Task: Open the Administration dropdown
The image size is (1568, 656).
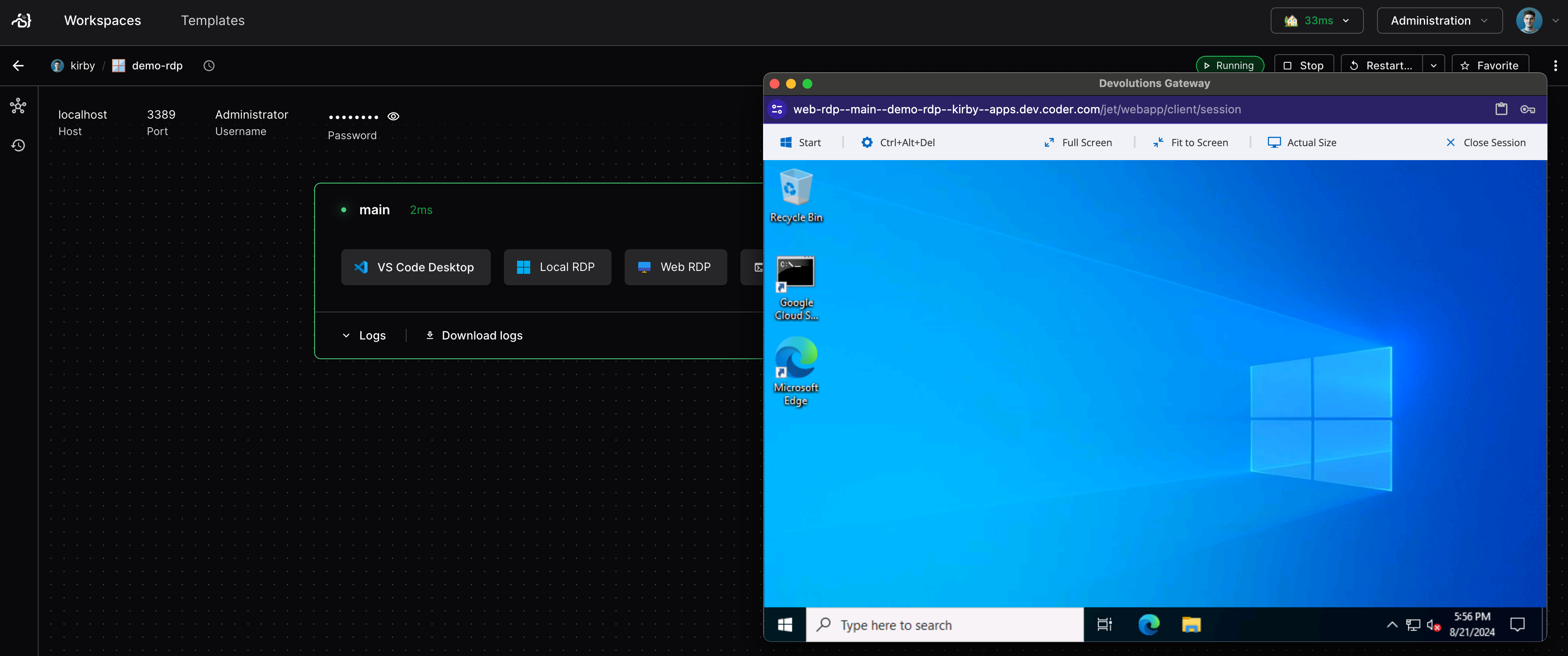Action: pos(1439,20)
